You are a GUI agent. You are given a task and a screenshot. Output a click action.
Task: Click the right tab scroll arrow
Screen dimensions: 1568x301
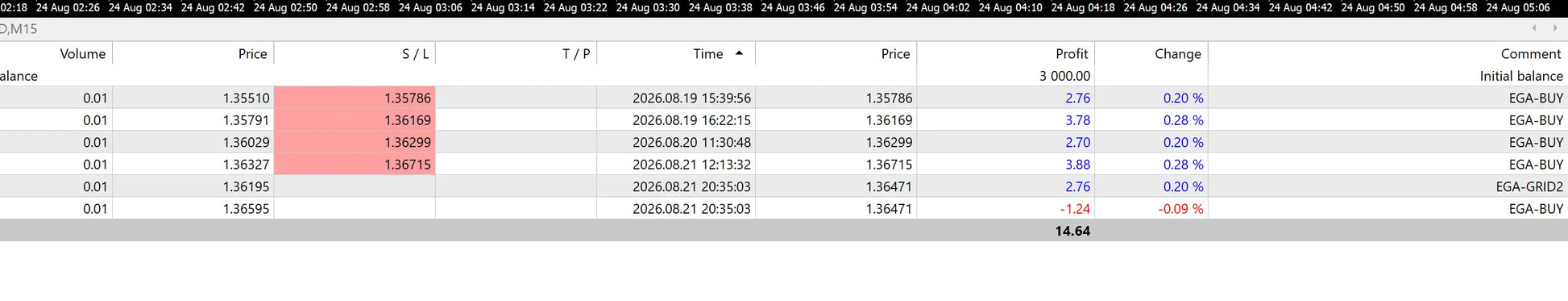1555,28
